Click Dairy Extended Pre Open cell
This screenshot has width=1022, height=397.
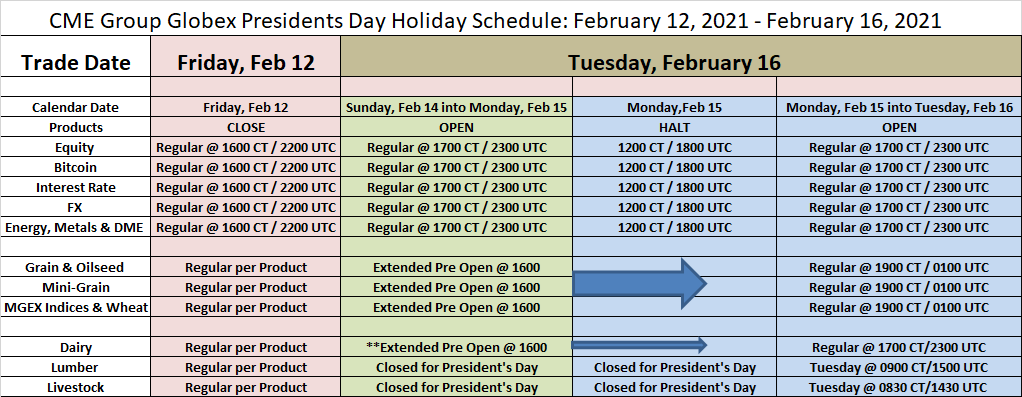tap(456, 347)
